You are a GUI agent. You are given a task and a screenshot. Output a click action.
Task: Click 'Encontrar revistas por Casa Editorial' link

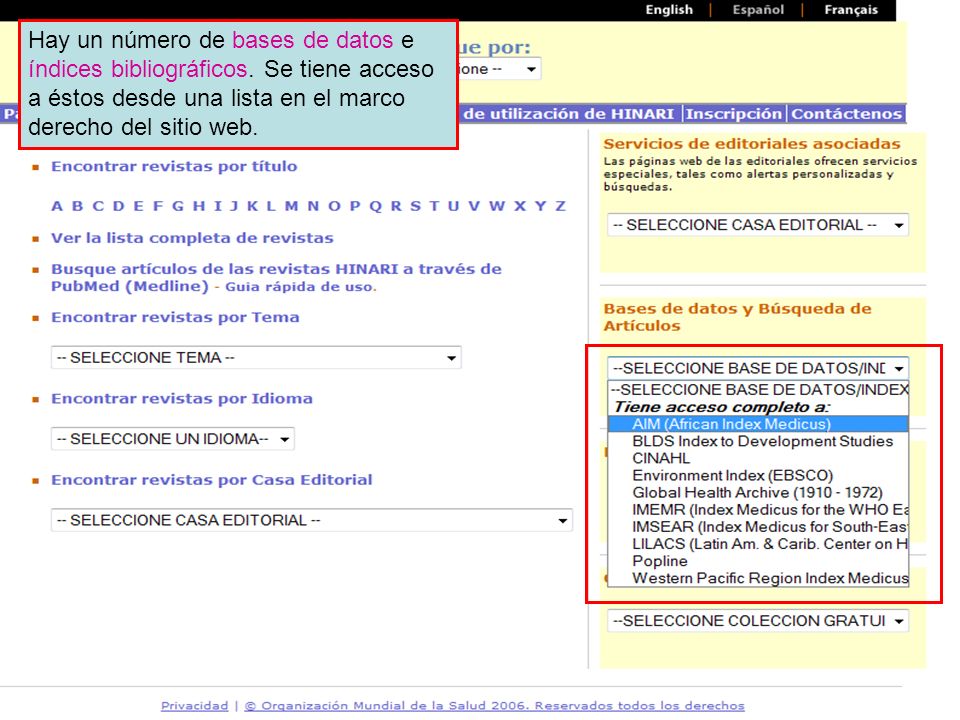(x=212, y=480)
